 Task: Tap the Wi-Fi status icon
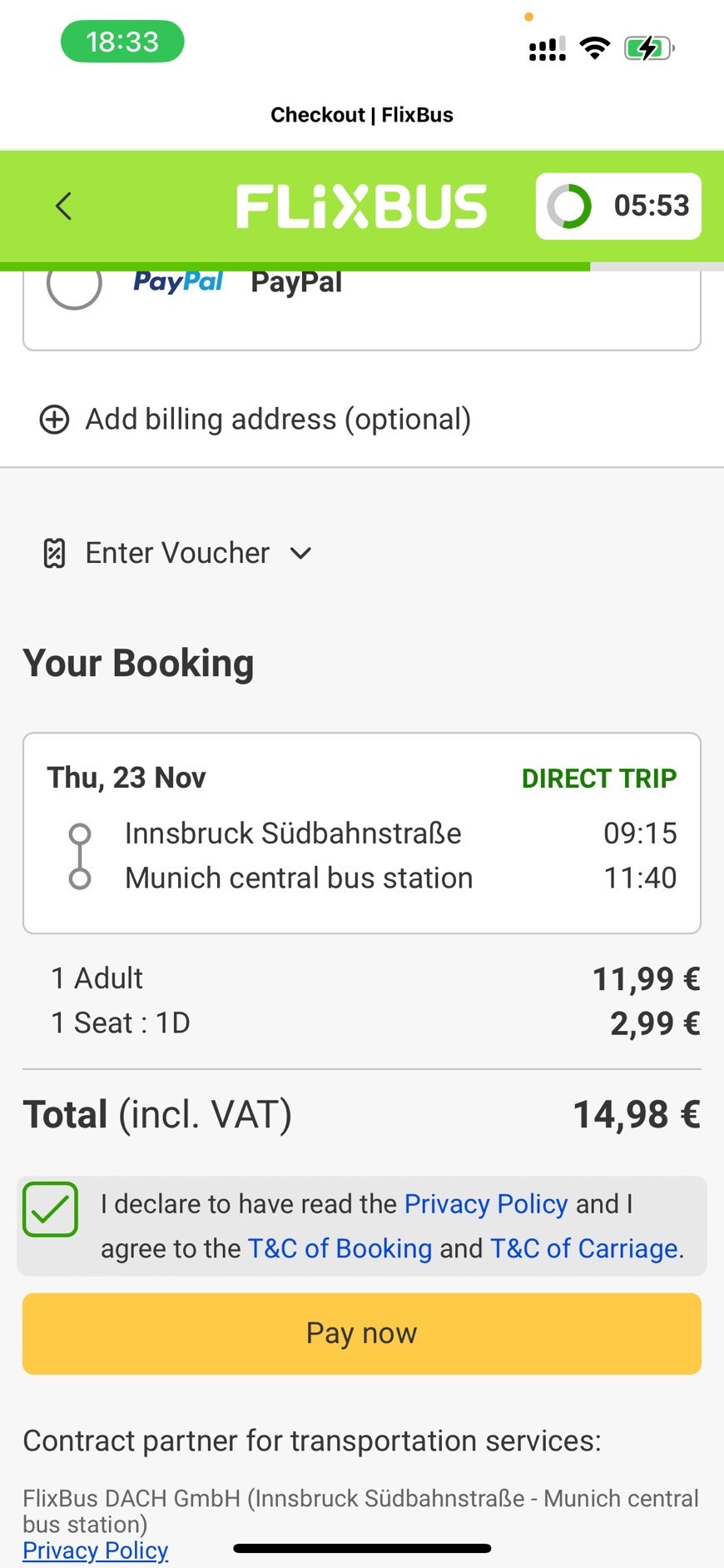click(594, 48)
